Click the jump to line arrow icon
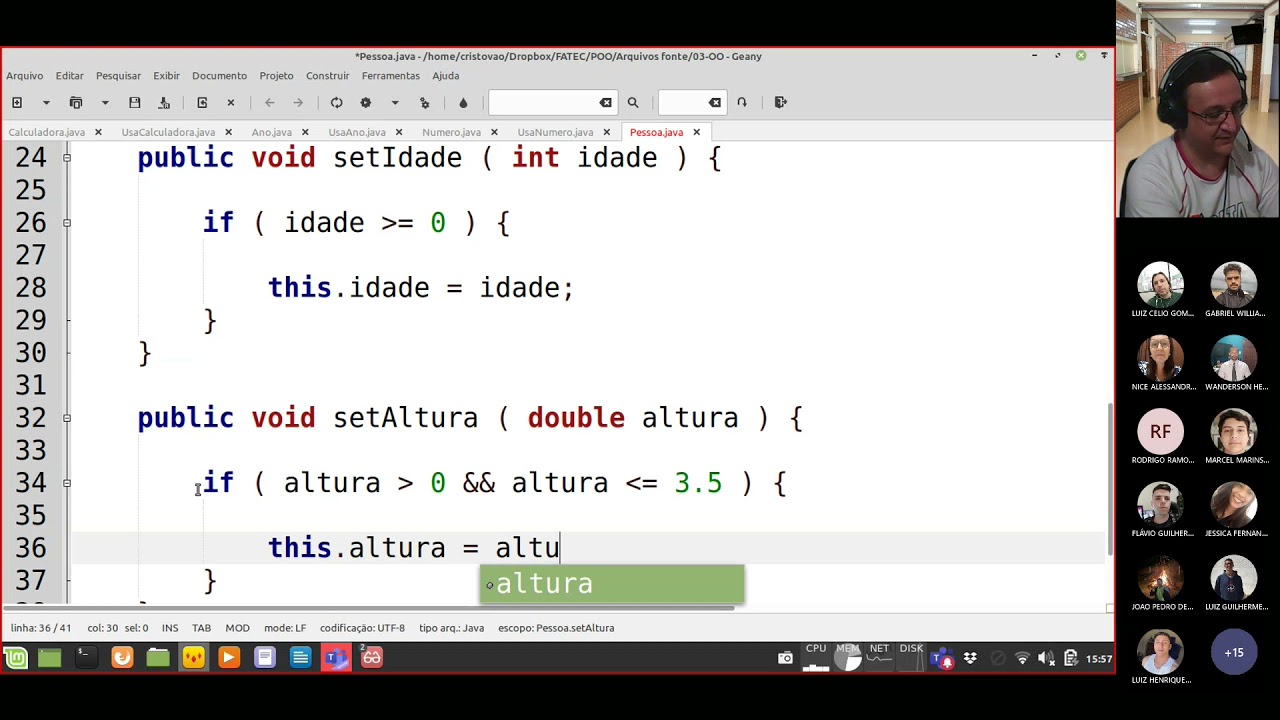The height and width of the screenshot is (720, 1280). coord(742,102)
